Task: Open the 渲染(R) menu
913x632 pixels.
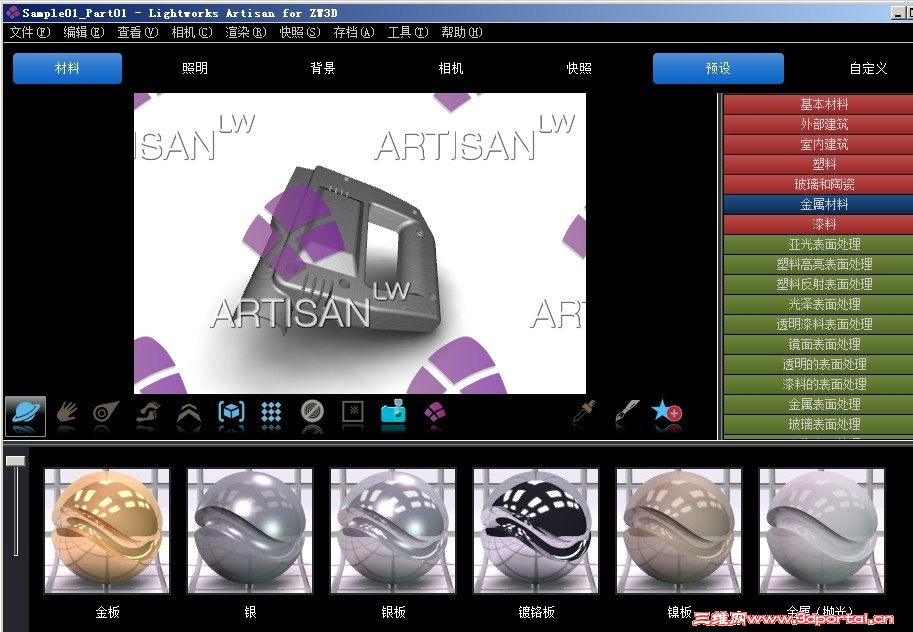Action: coord(246,32)
